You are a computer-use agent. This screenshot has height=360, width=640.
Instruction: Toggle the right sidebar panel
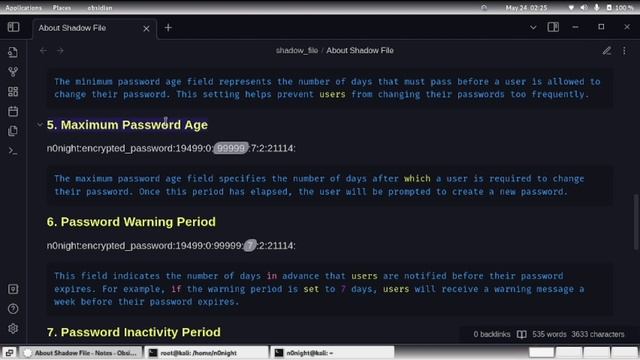[x=553, y=27]
